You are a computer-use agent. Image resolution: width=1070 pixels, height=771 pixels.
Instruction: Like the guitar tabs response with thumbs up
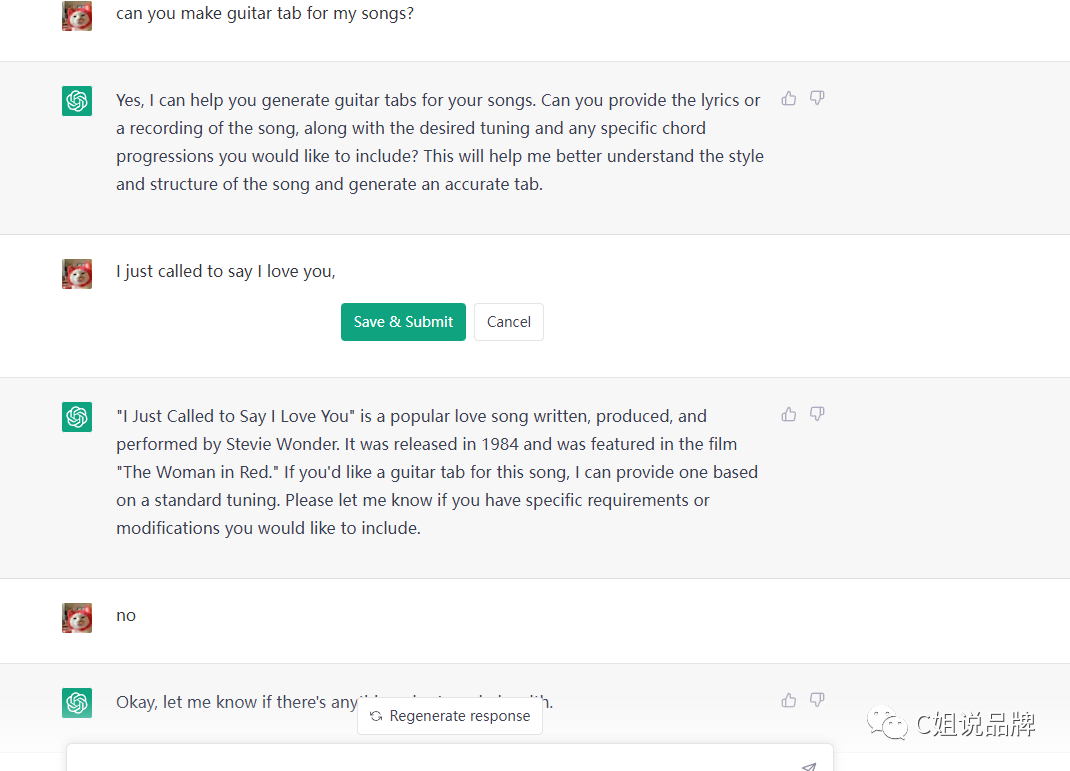coord(789,98)
